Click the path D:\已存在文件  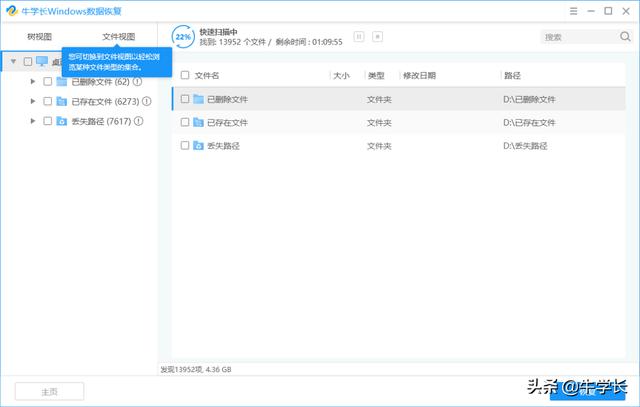(x=529, y=122)
